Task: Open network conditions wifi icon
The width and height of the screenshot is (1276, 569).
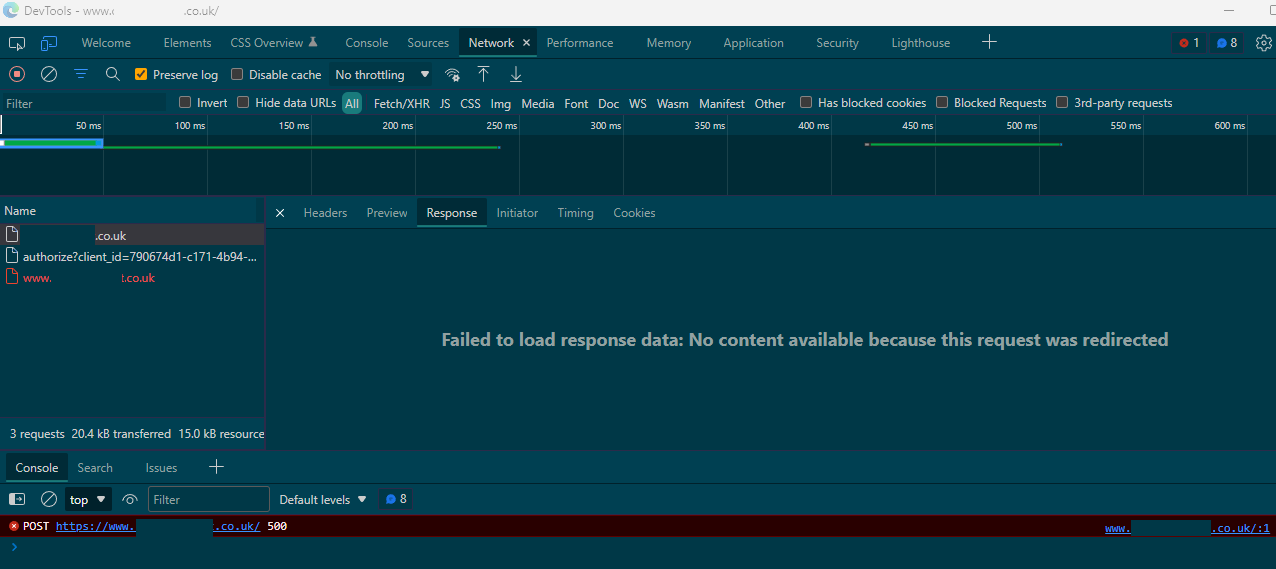Action: pos(453,74)
